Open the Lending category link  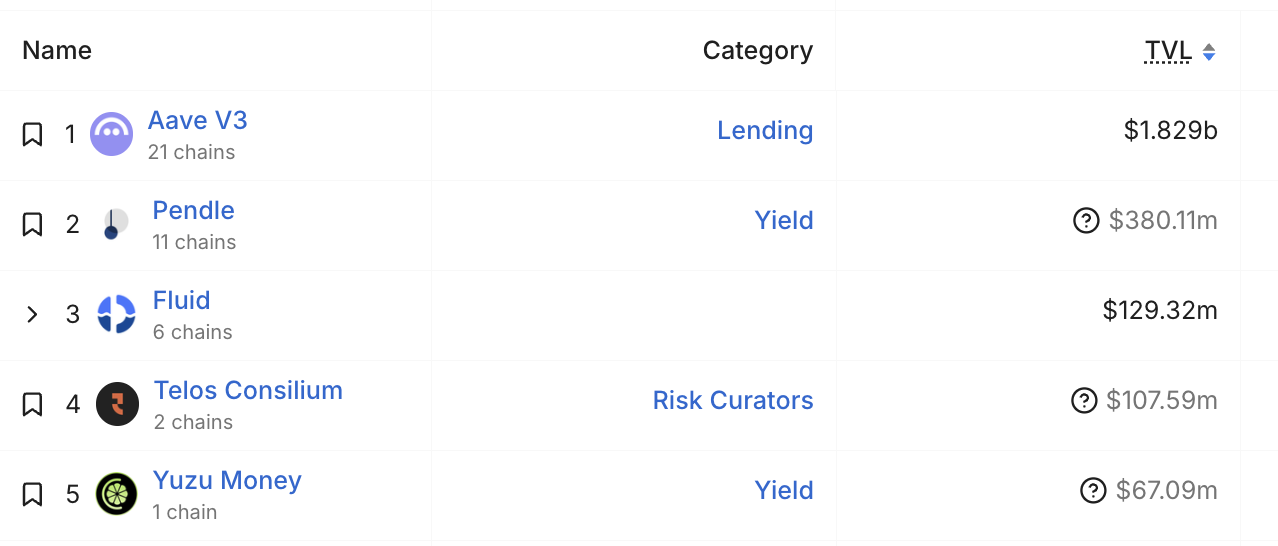point(765,130)
